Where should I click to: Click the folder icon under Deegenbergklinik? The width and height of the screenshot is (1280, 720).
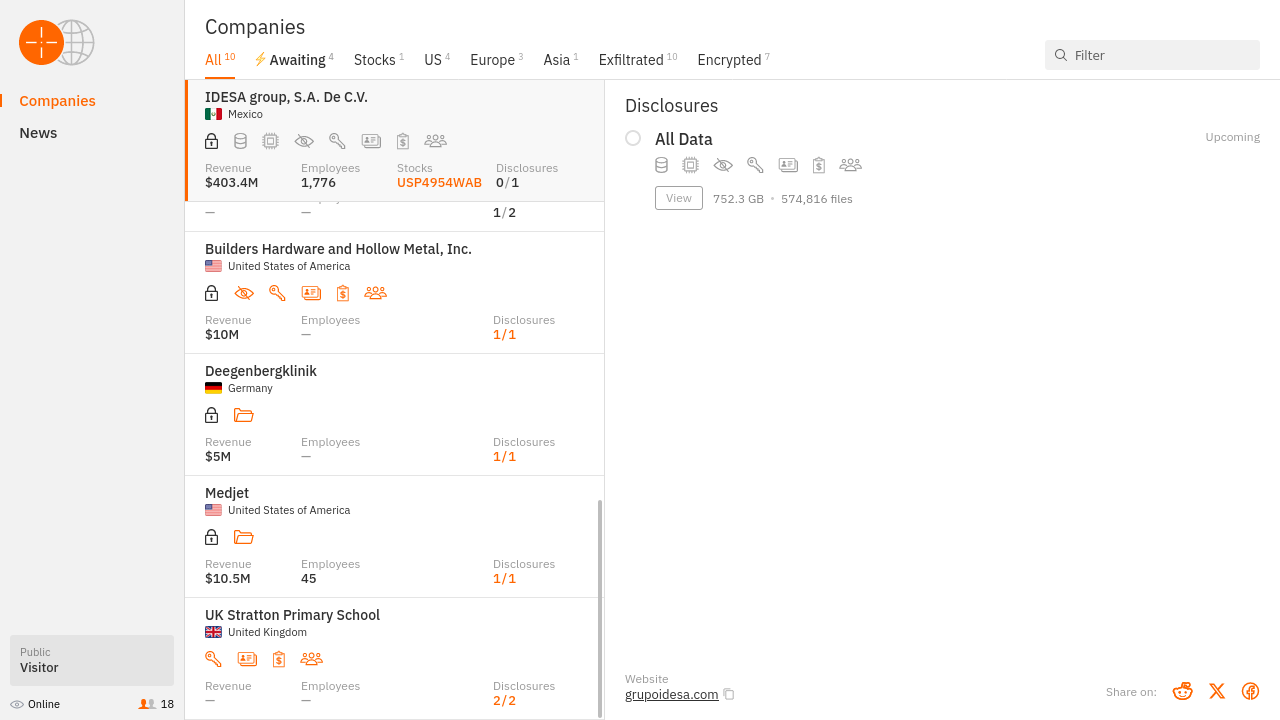[243, 415]
